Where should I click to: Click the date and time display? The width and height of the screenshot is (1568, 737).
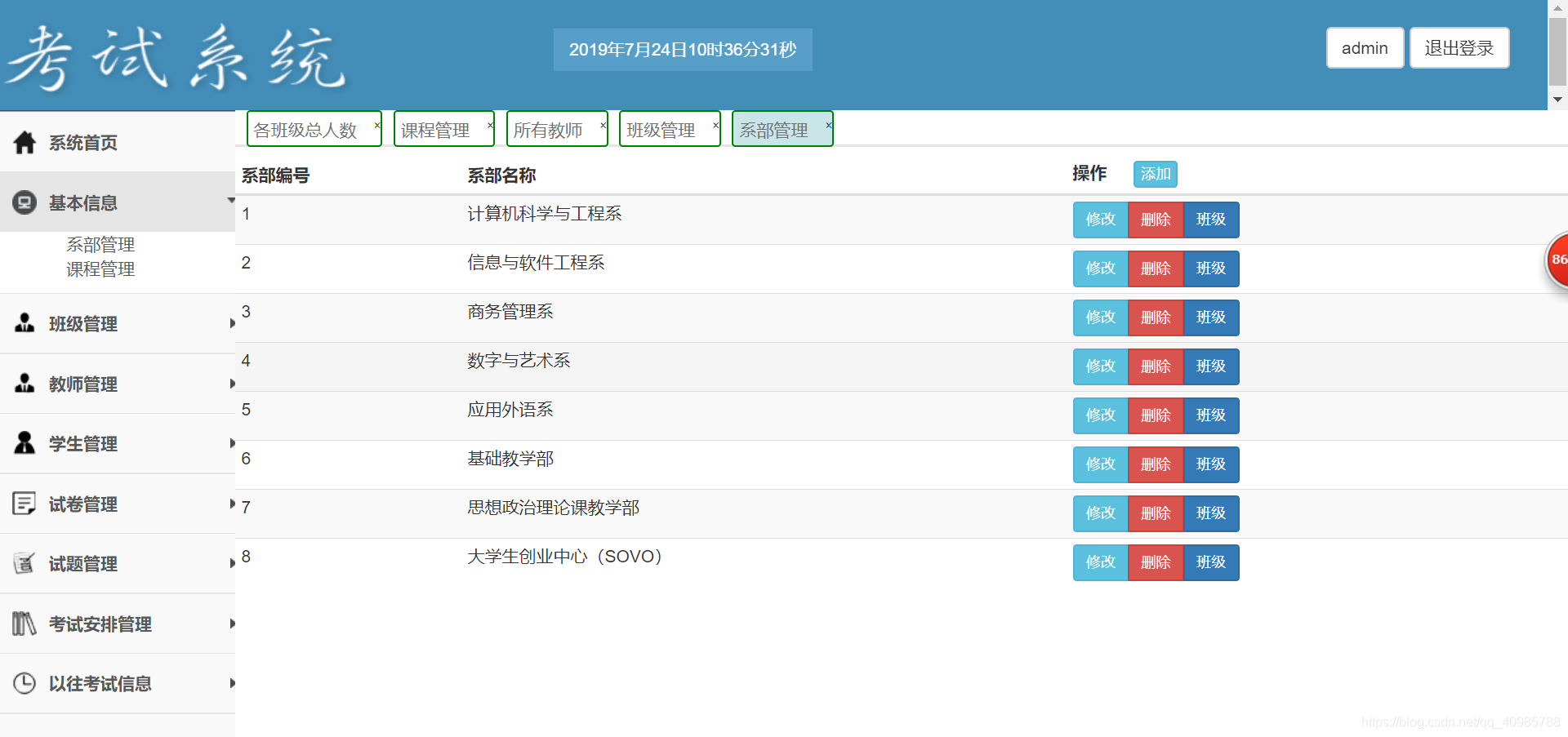(x=683, y=50)
